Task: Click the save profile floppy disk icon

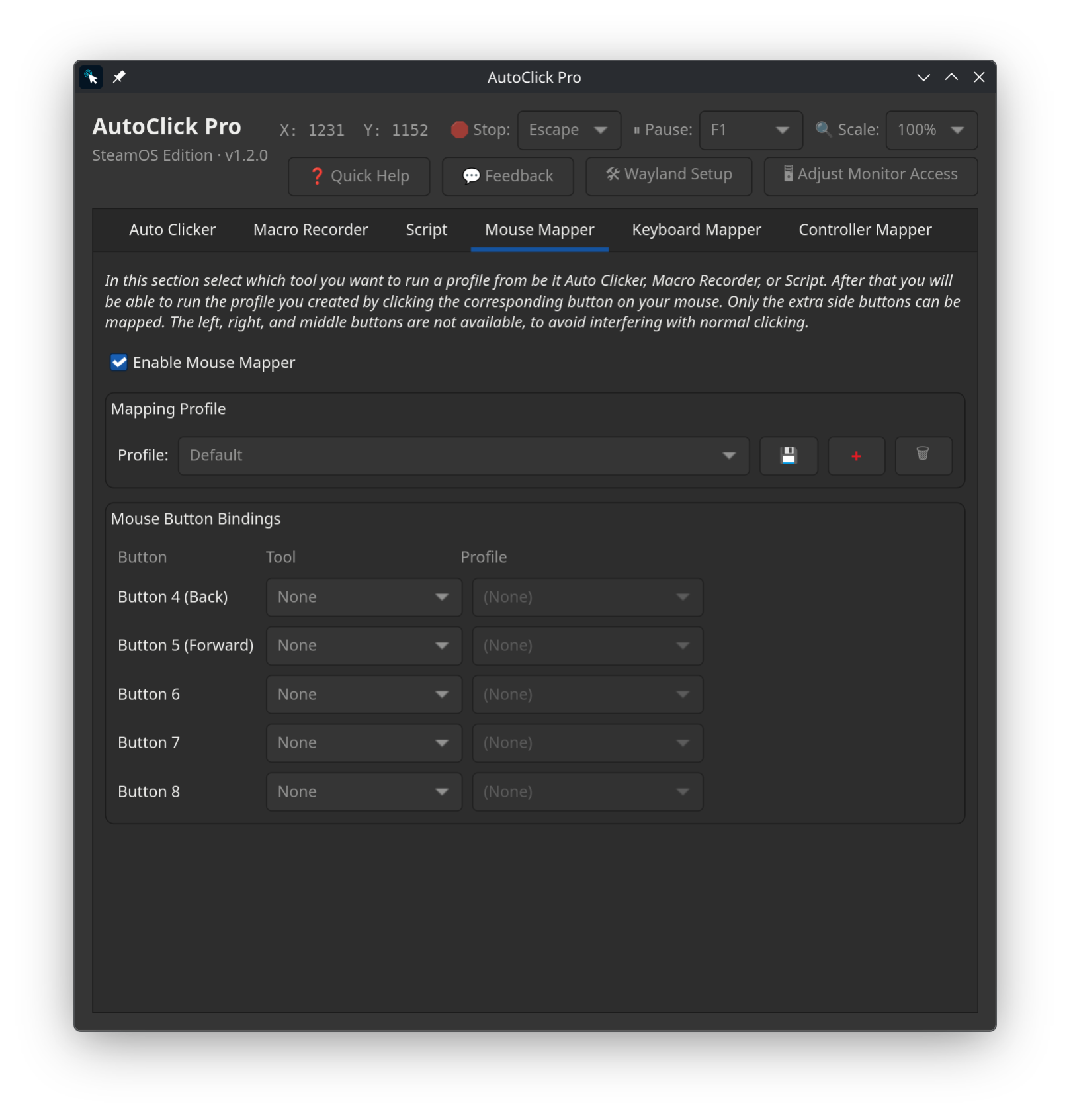Action: pos(789,456)
